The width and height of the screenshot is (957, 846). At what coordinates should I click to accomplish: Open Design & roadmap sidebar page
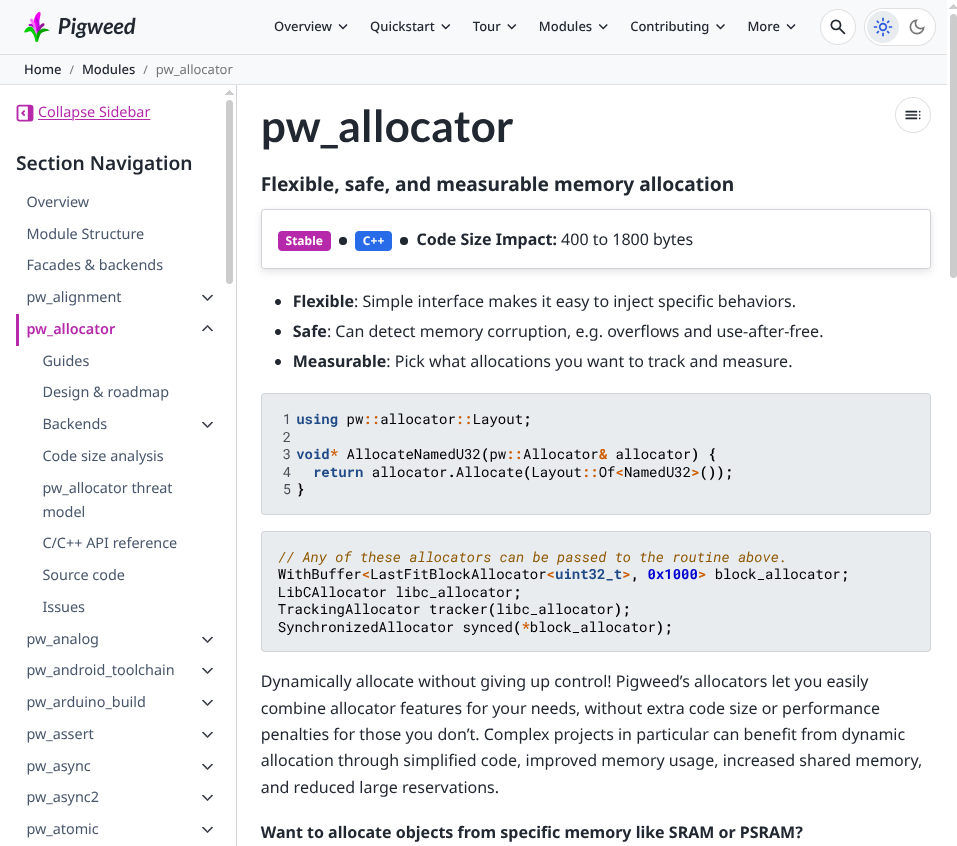tap(106, 392)
